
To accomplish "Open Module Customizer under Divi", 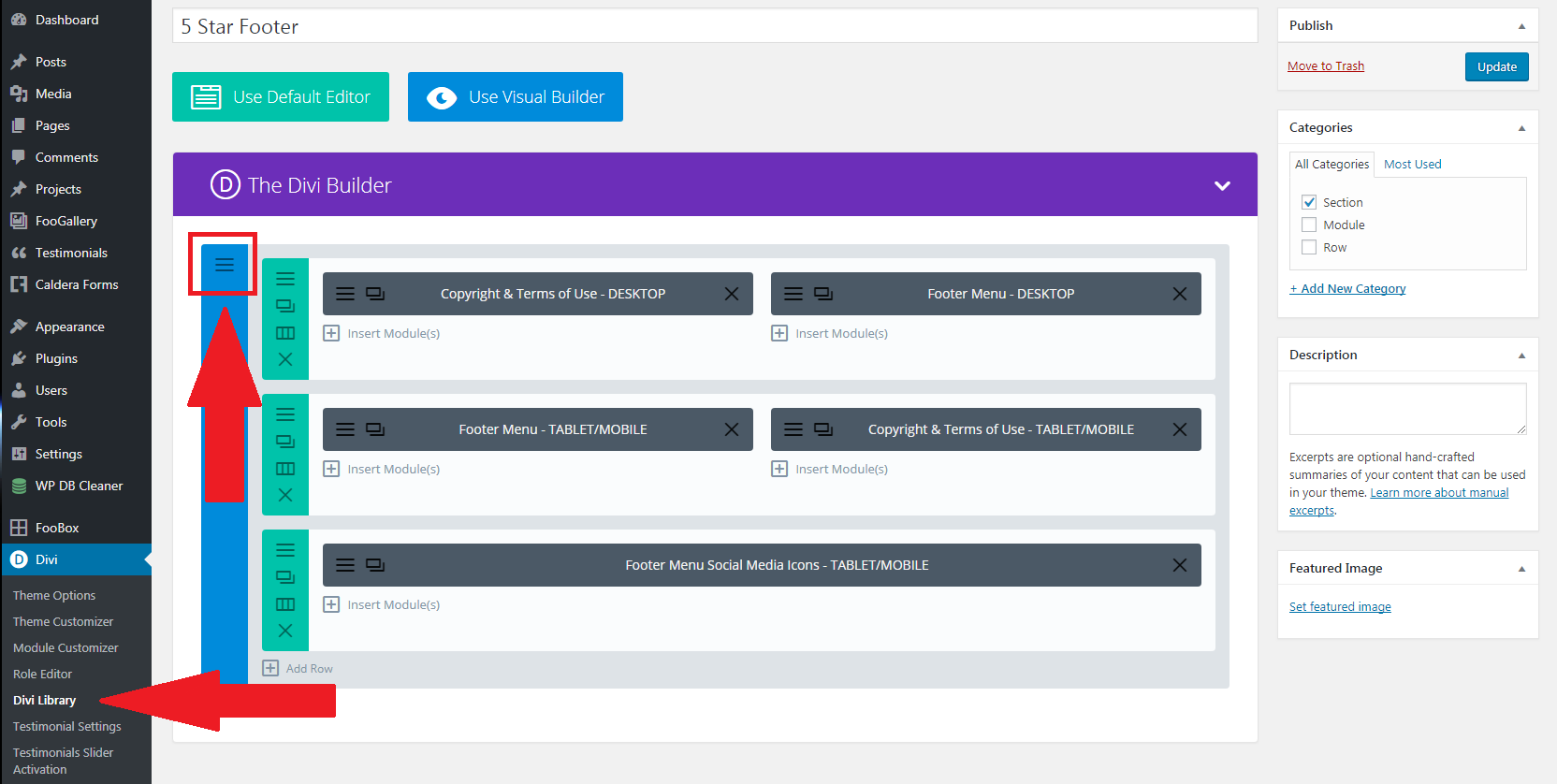I will [x=65, y=647].
